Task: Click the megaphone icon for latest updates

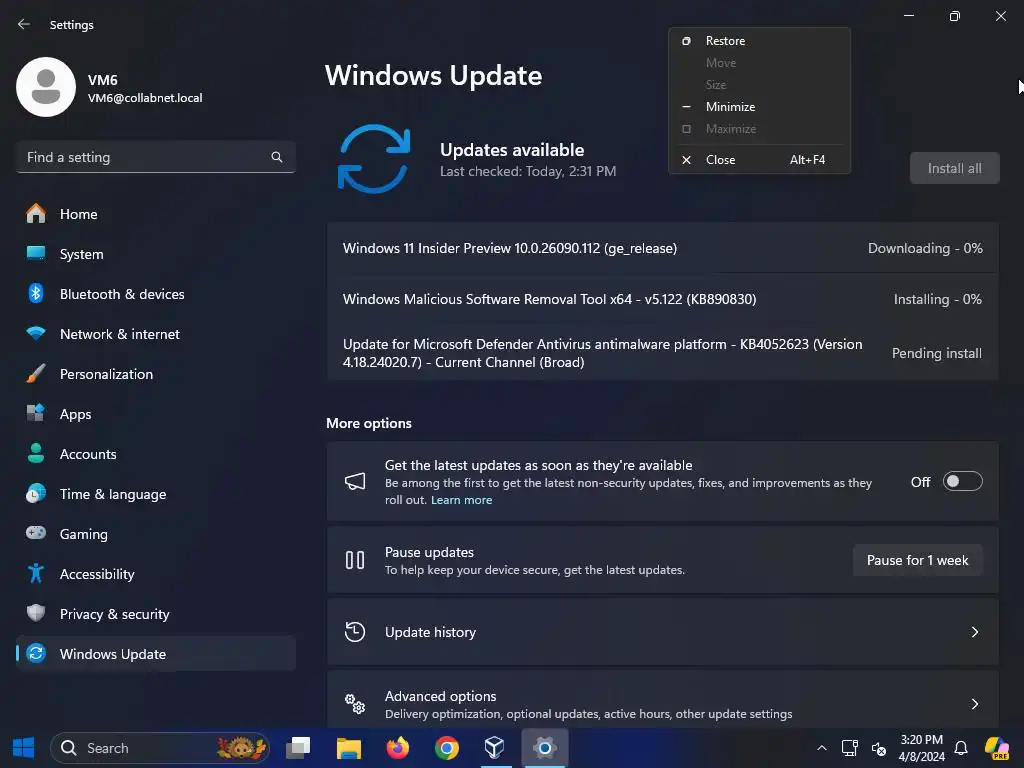Action: pyautogui.click(x=355, y=481)
